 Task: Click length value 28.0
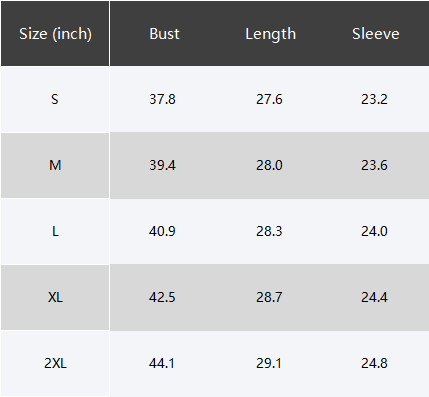pyautogui.click(x=269, y=165)
